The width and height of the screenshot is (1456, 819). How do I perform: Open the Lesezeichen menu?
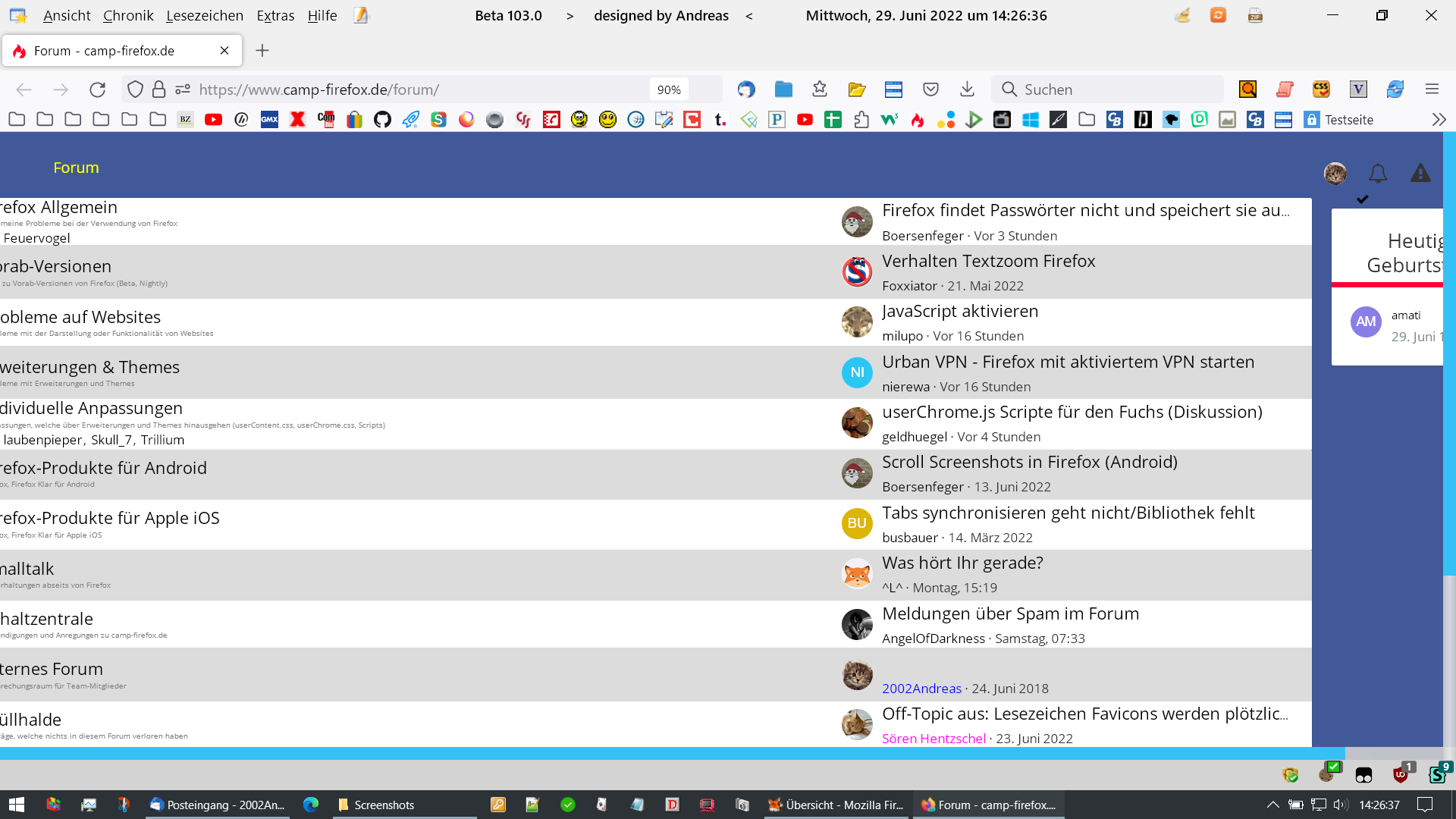click(x=205, y=15)
